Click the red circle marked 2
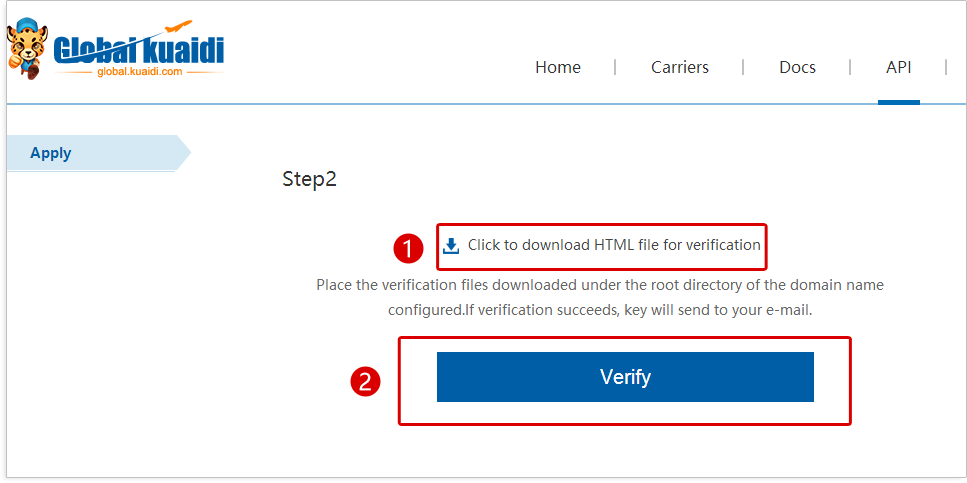 point(366,381)
